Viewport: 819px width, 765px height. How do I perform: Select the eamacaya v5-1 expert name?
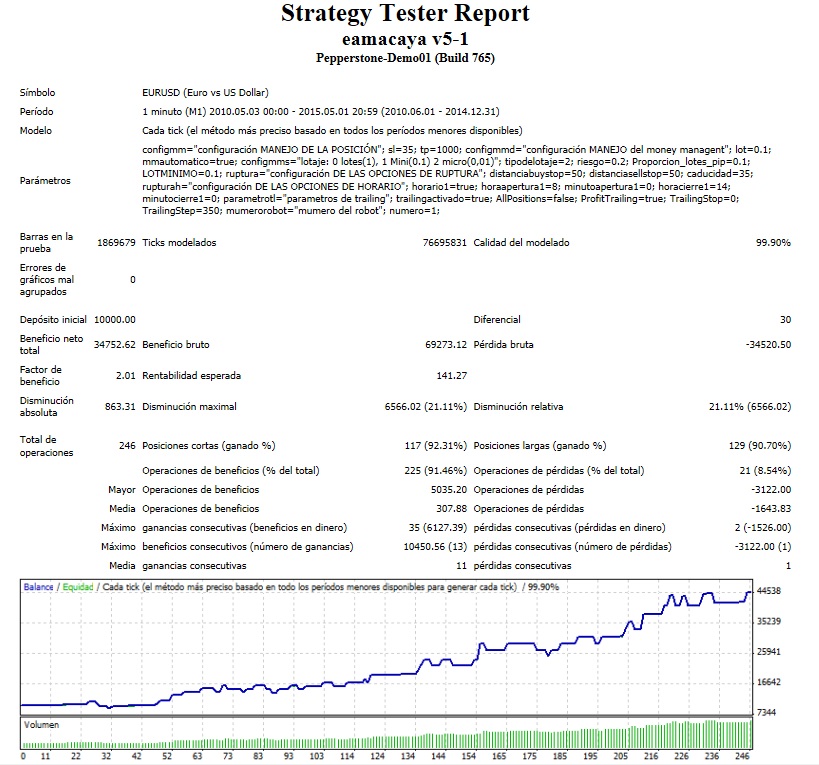[405, 39]
